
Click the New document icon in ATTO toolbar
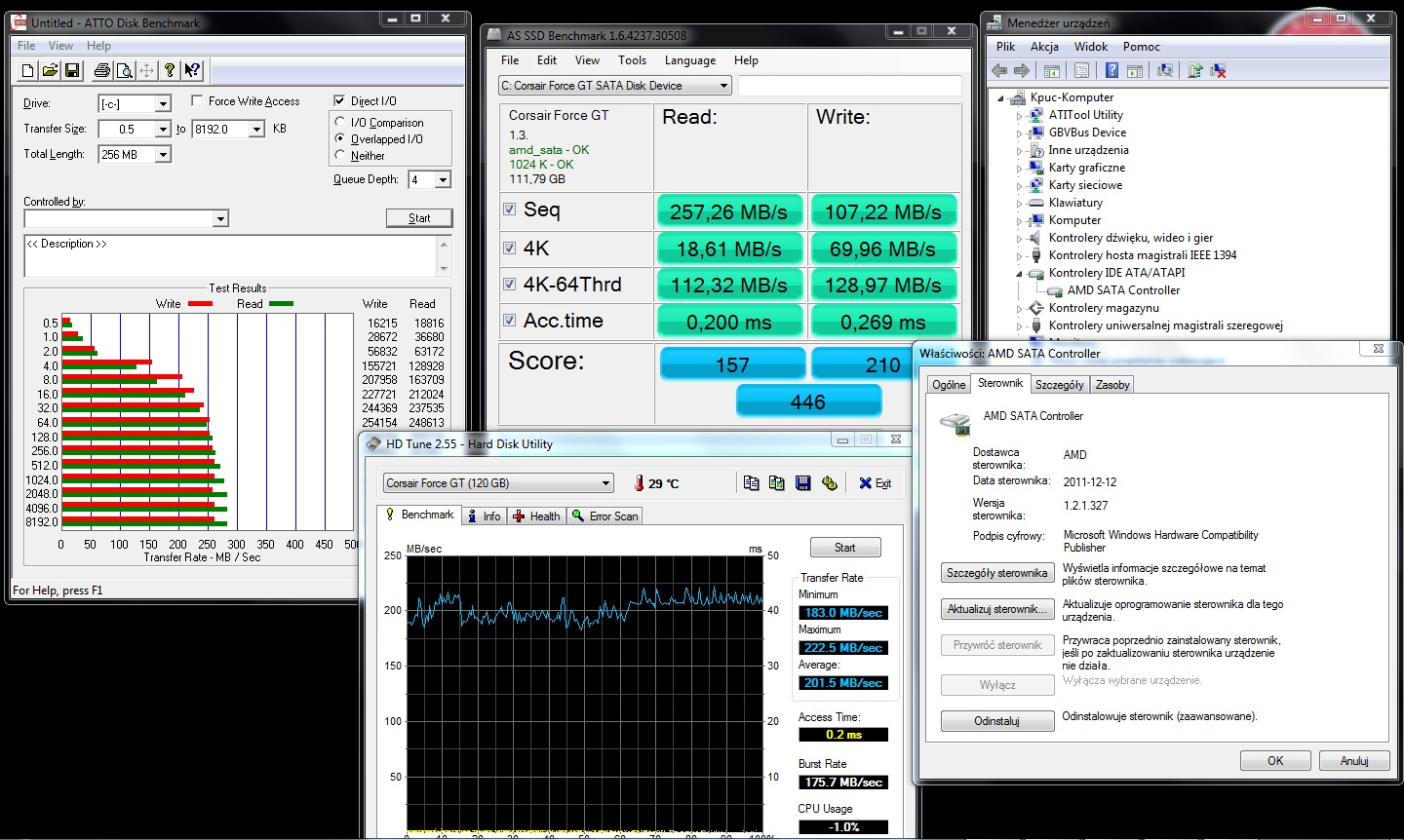click(x=27, y=70)
